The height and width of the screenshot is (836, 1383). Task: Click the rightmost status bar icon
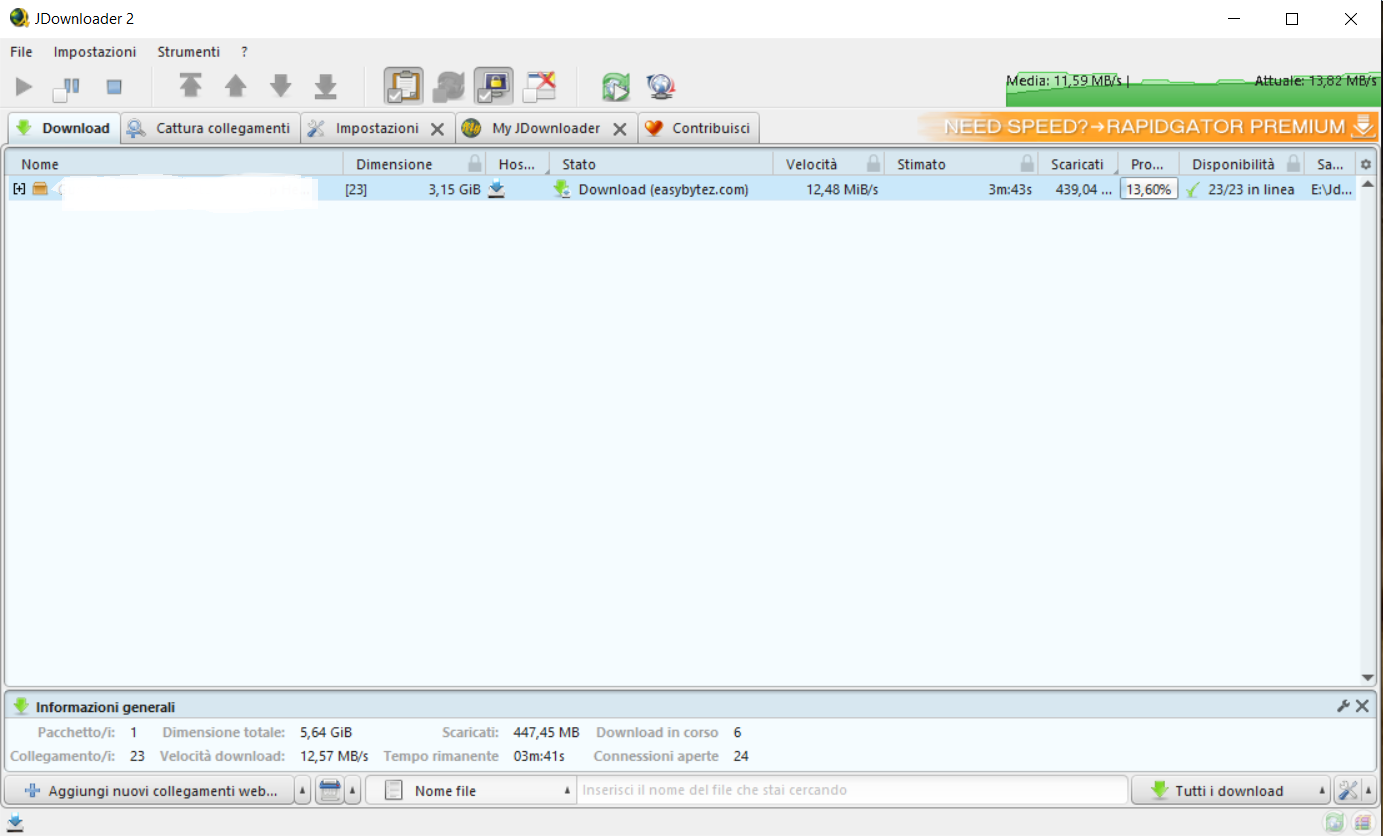tap(1362, 823)
